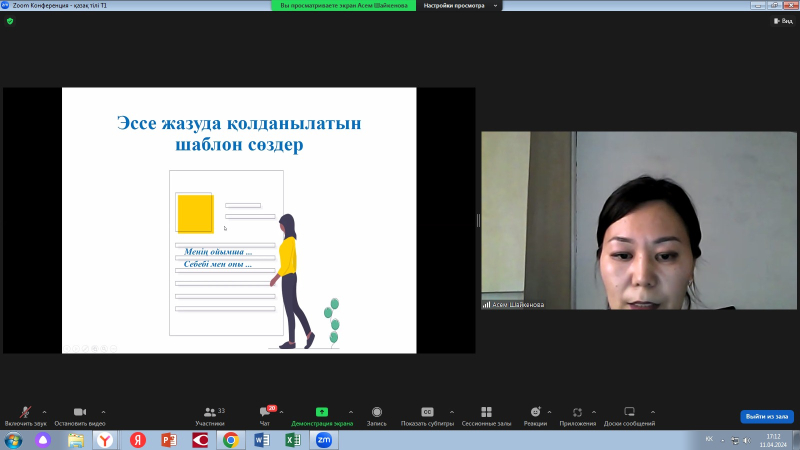Open the Приложения apps panel
Screen dimensions: 800x450
point(577,414)
